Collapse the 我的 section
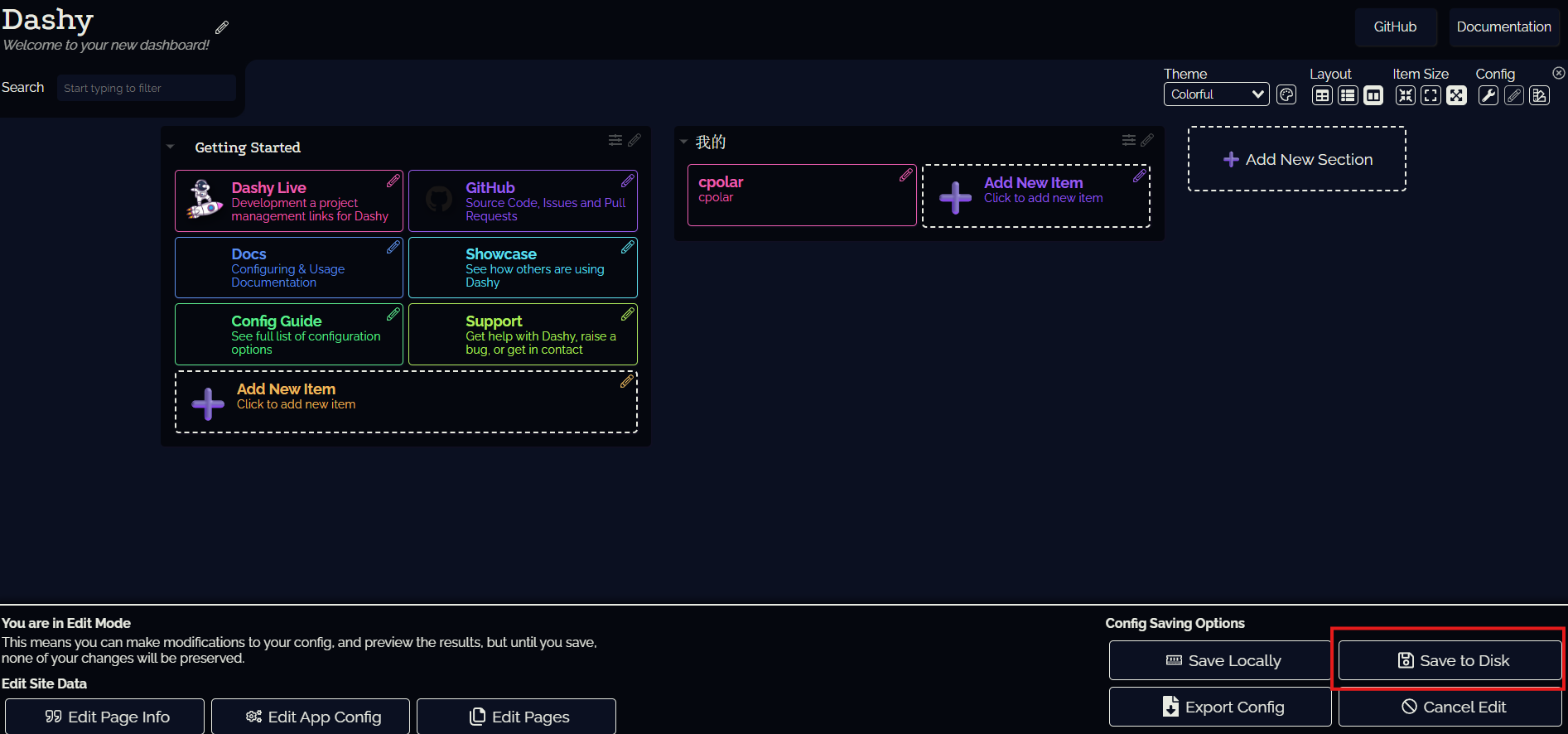The width and height of the screenshot is (1568, 734). click(683, 142)
